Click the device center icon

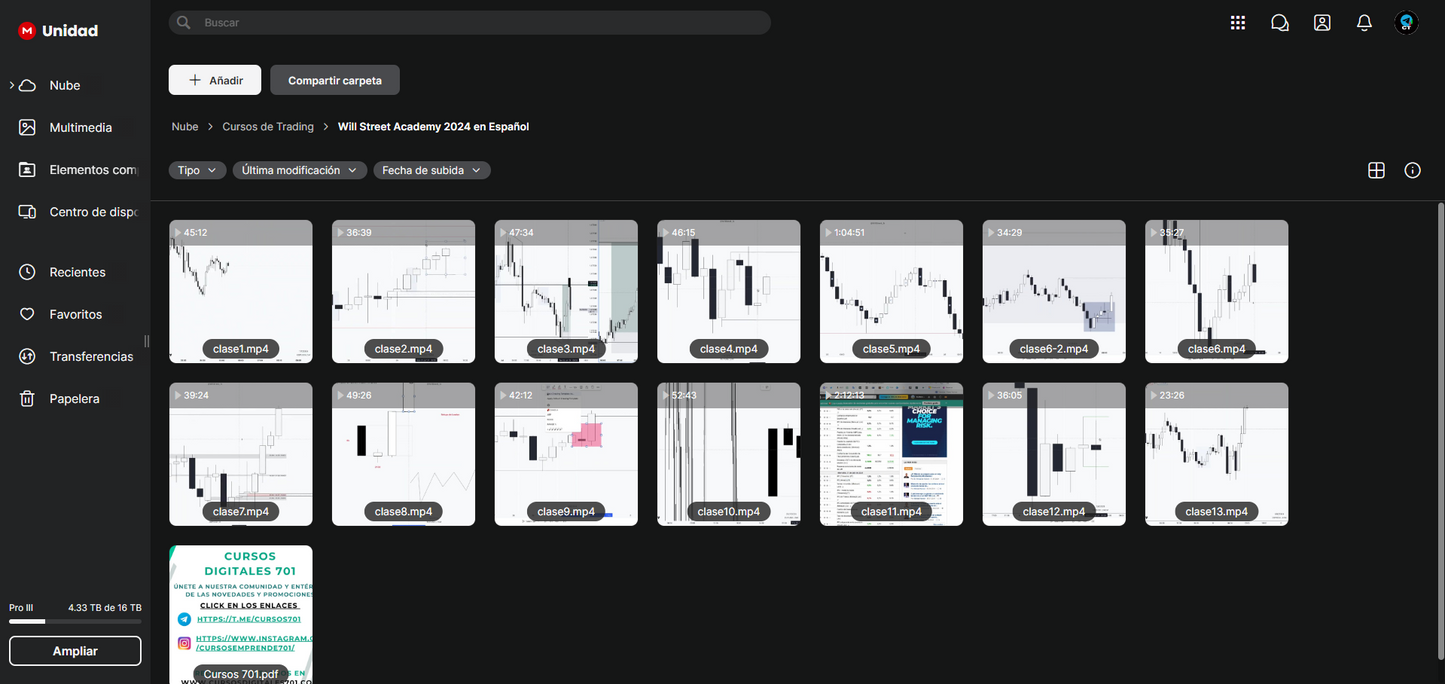(28, 212)
